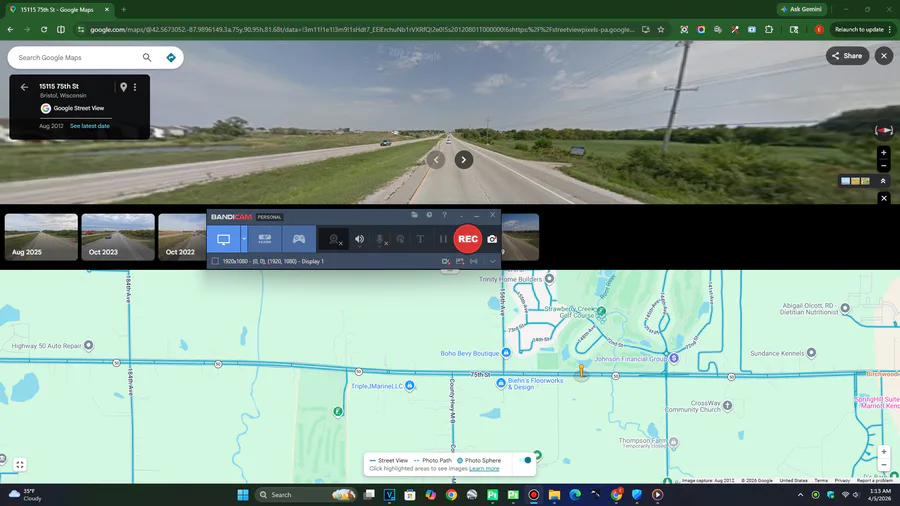
Task: Select Aug 2025 Street View thumbnail
Action: coord(41,237)
